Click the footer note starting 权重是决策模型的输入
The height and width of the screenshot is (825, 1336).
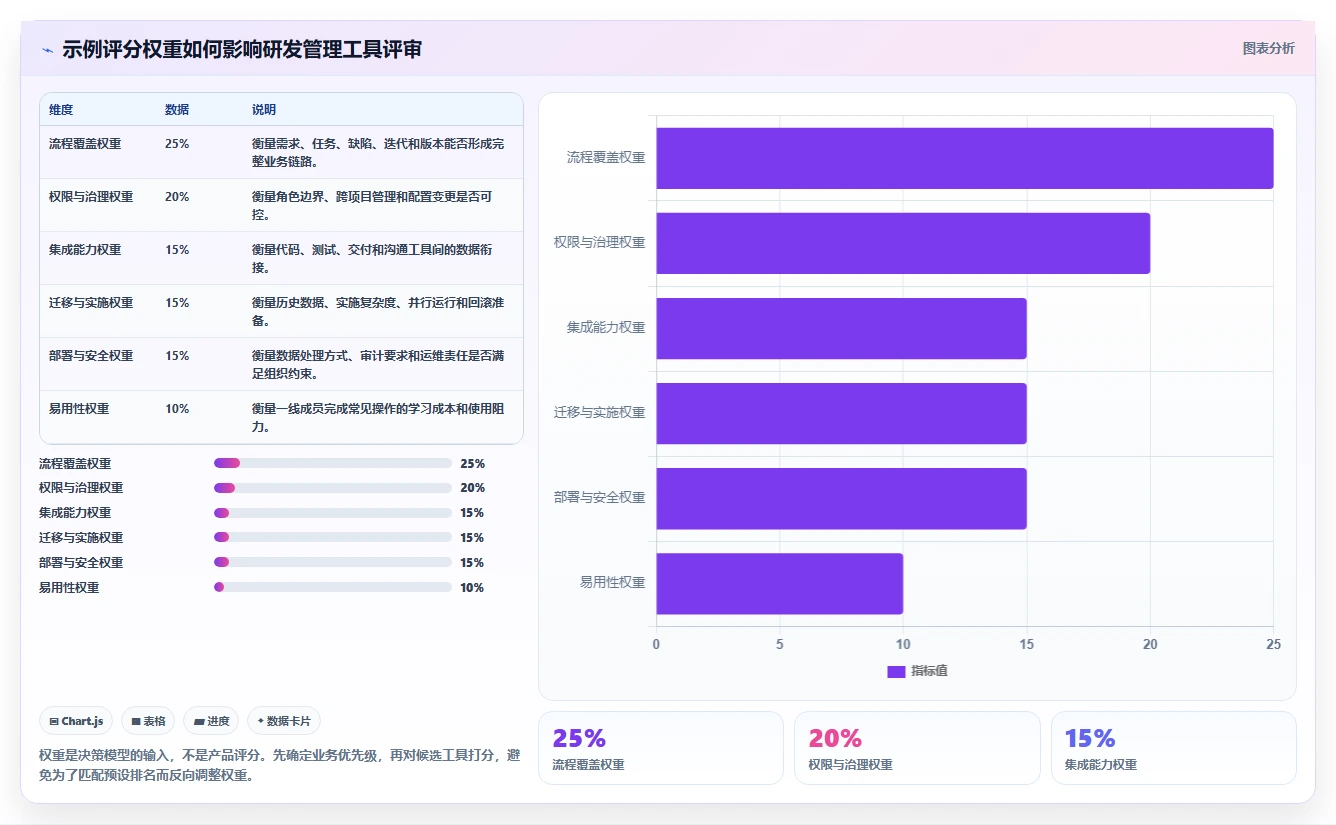[279, 765]
